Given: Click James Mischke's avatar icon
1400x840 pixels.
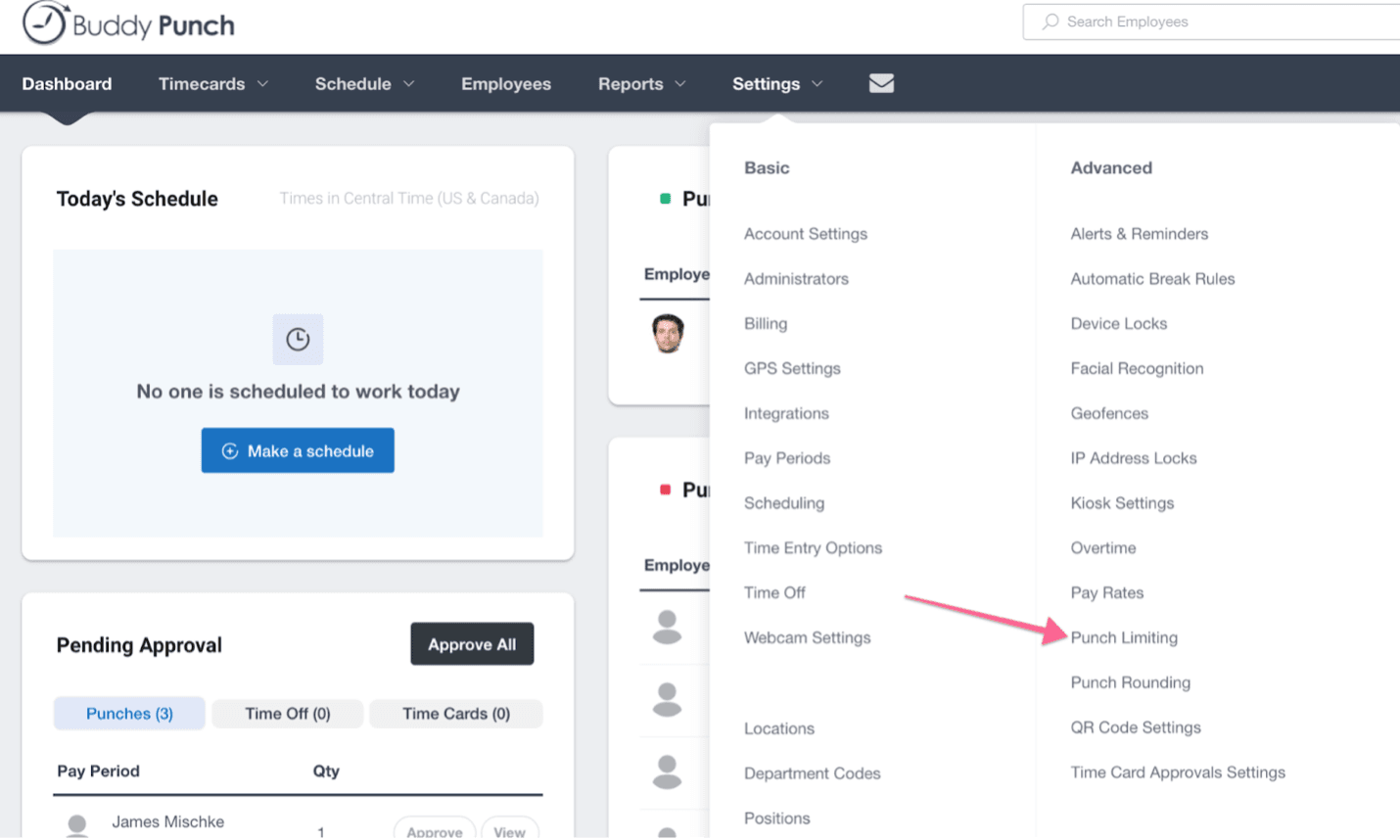Looking at the screenshot, I should [x=77, y=824].
